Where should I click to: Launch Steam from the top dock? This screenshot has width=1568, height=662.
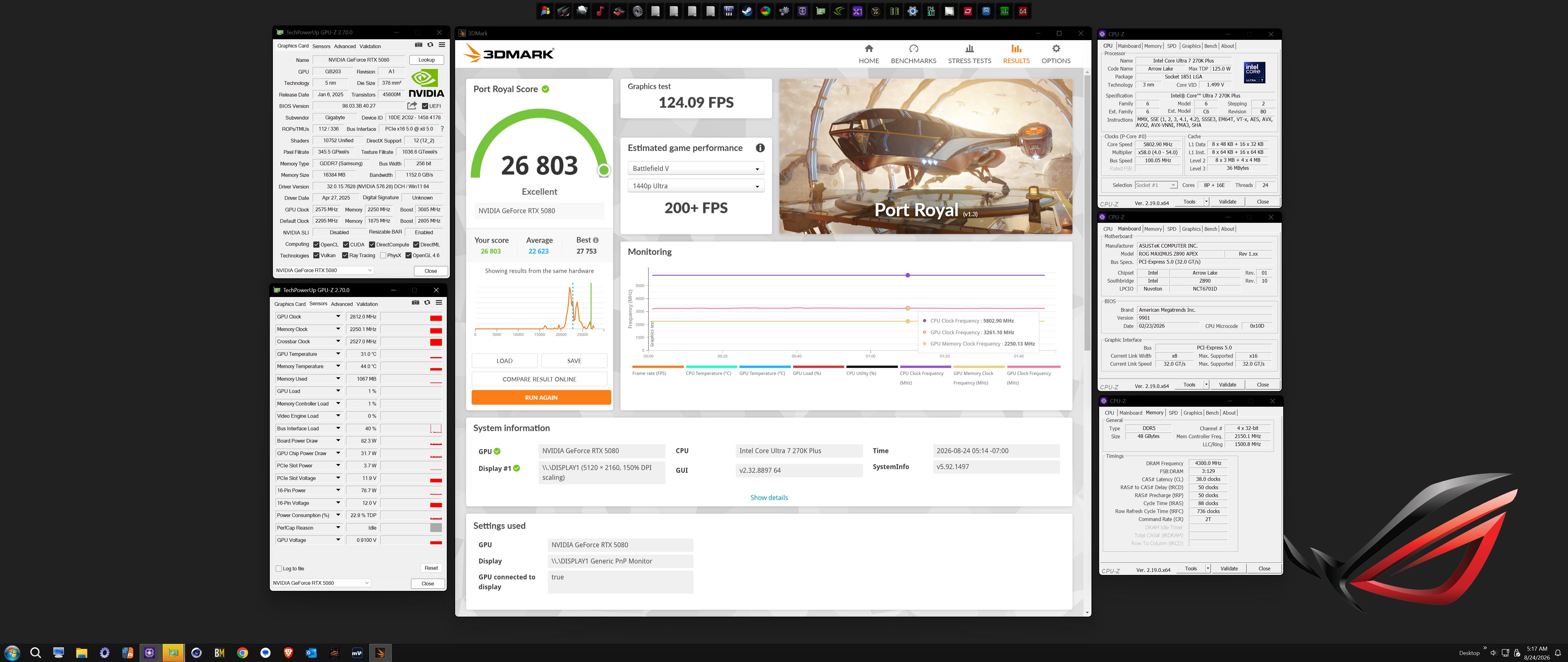coord(747,11)
